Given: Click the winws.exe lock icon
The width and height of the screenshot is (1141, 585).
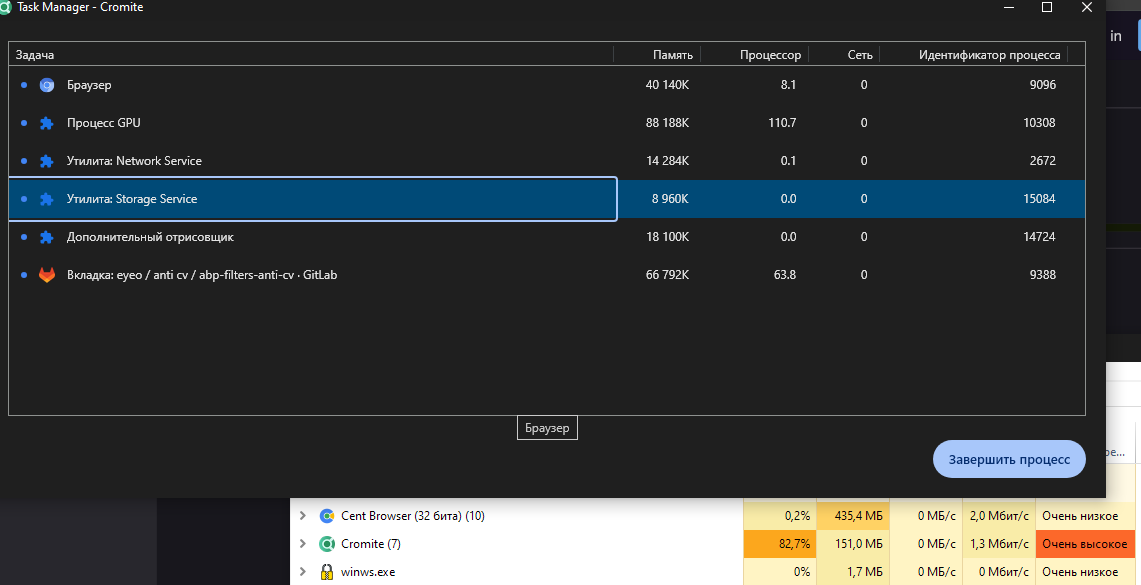Looking at the screenshot, I should [326, 572].
